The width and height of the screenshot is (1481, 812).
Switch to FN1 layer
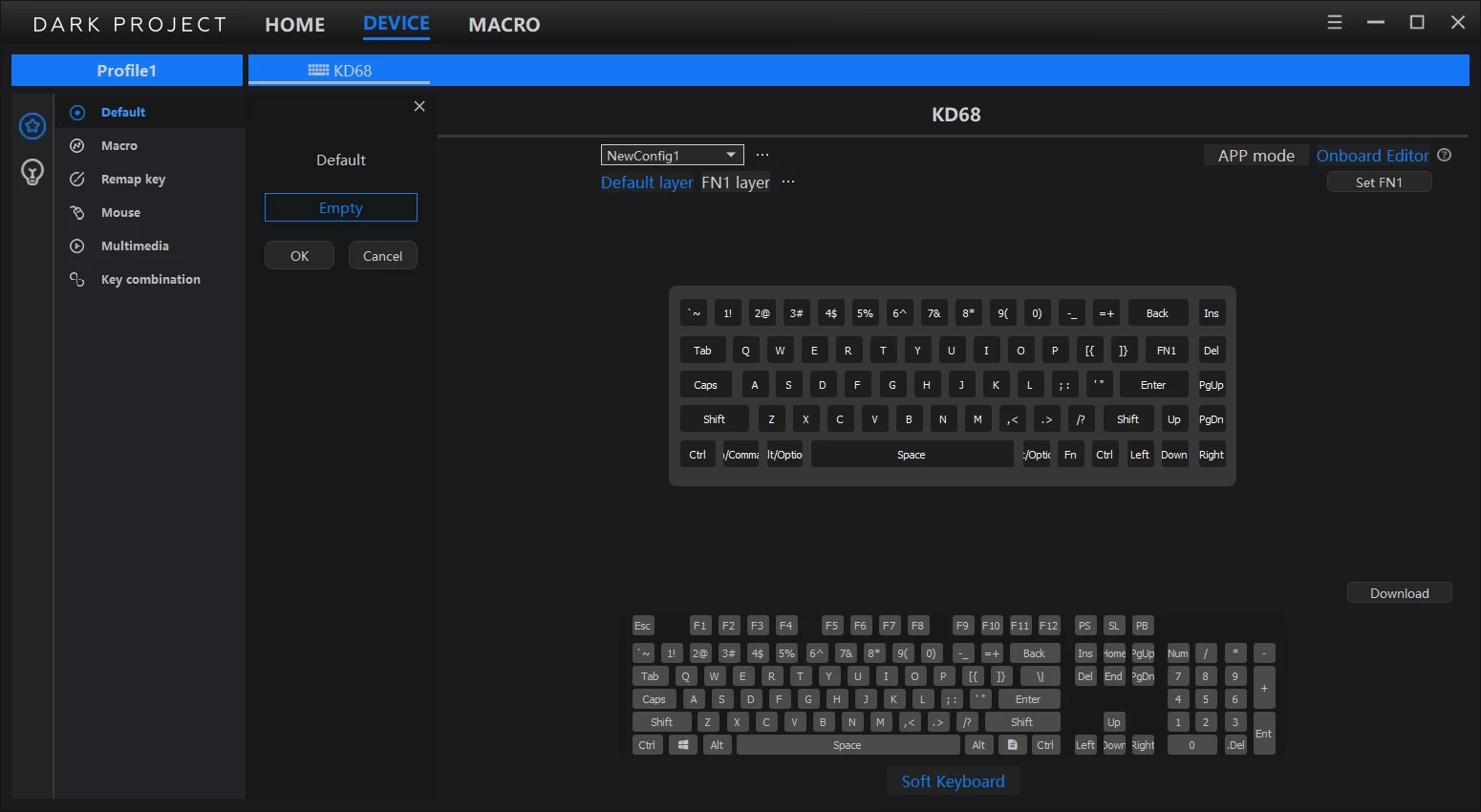pos(736,182)
